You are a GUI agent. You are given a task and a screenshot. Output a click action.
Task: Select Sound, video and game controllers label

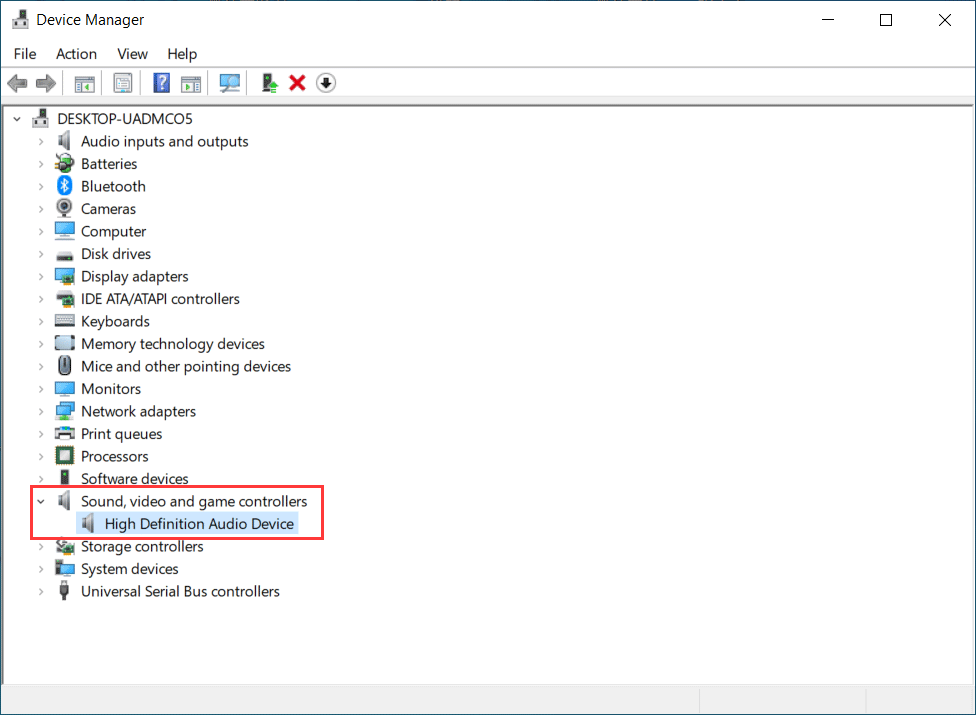(x=194, y=501)
